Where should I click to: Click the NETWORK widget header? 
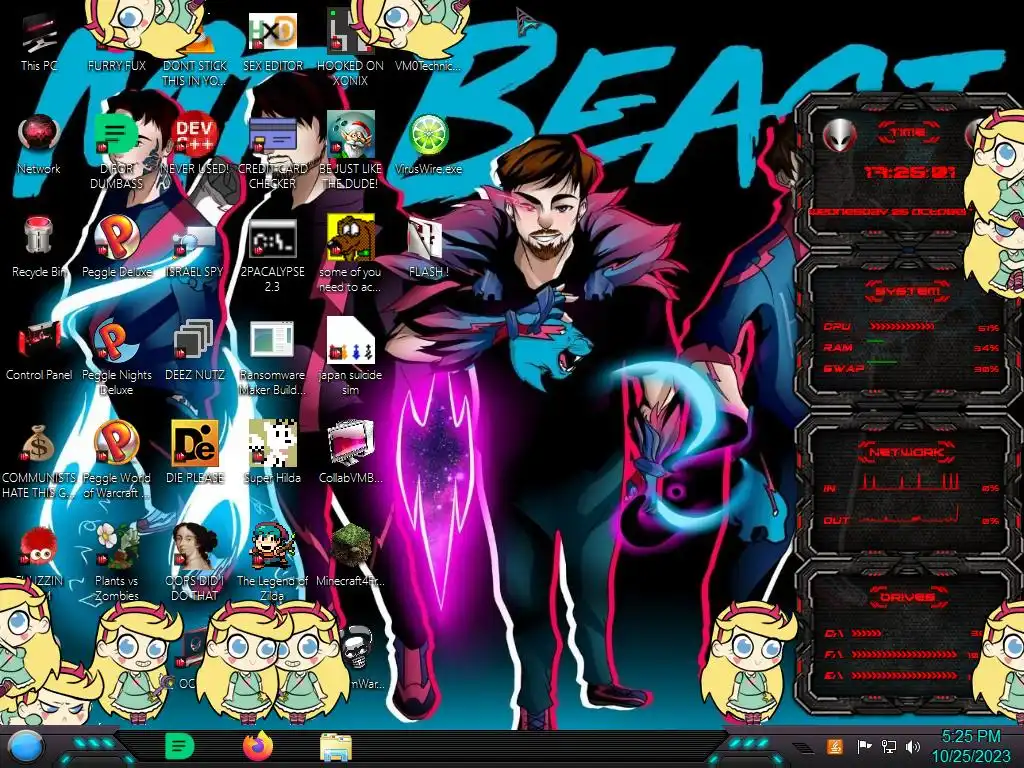pyautogui.click(x=908, y=451)
